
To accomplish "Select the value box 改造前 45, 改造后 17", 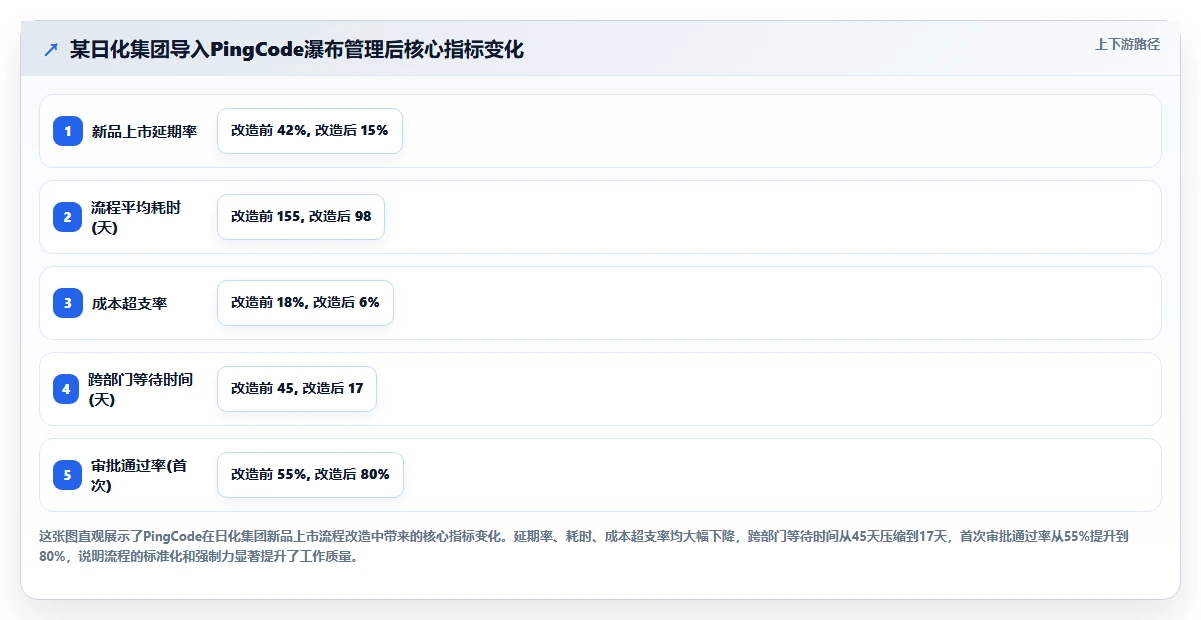I will pyautogui.click(x=297, y=389).
